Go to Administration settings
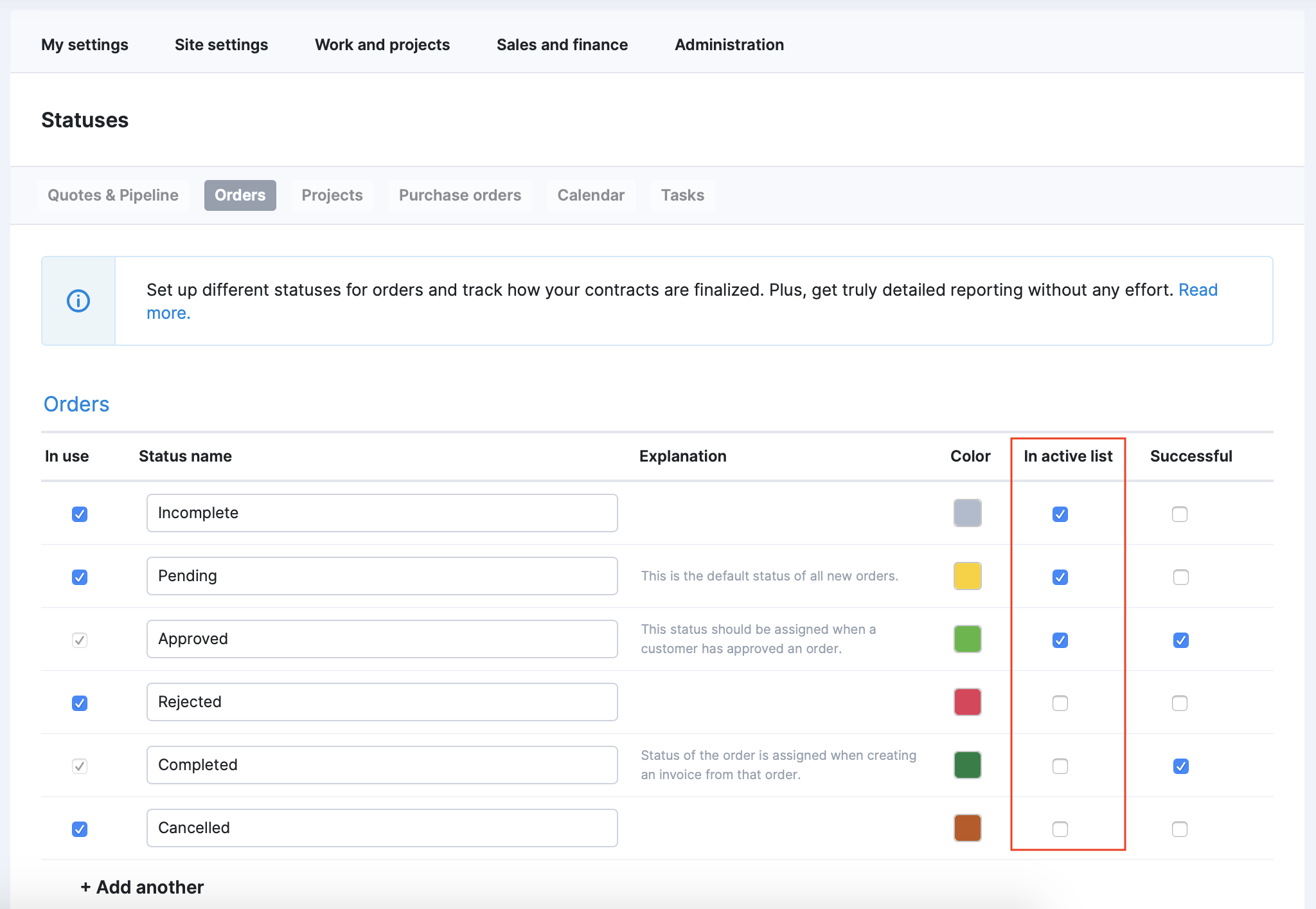1316x909 pixels. pyautogui.click(x=729, y=45)
